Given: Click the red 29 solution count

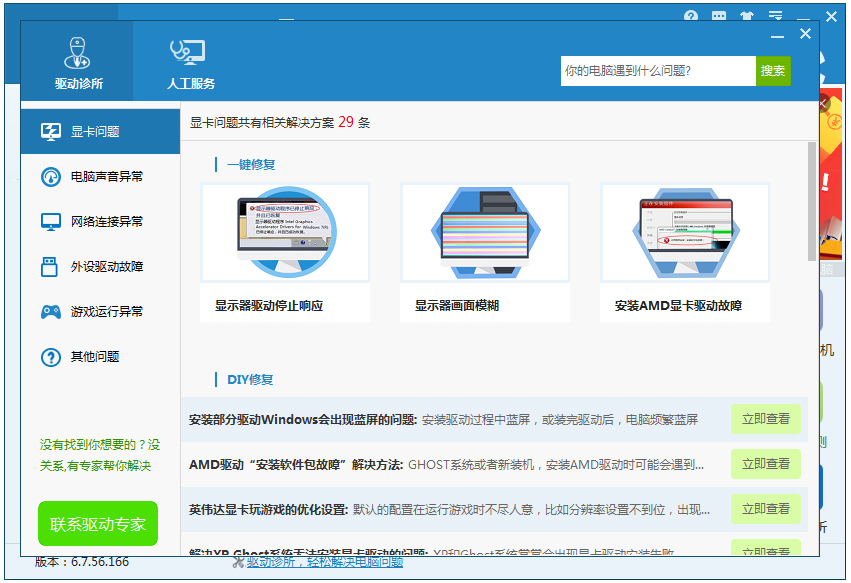Looking at the screenshot, I should click(x=346, y=122).
